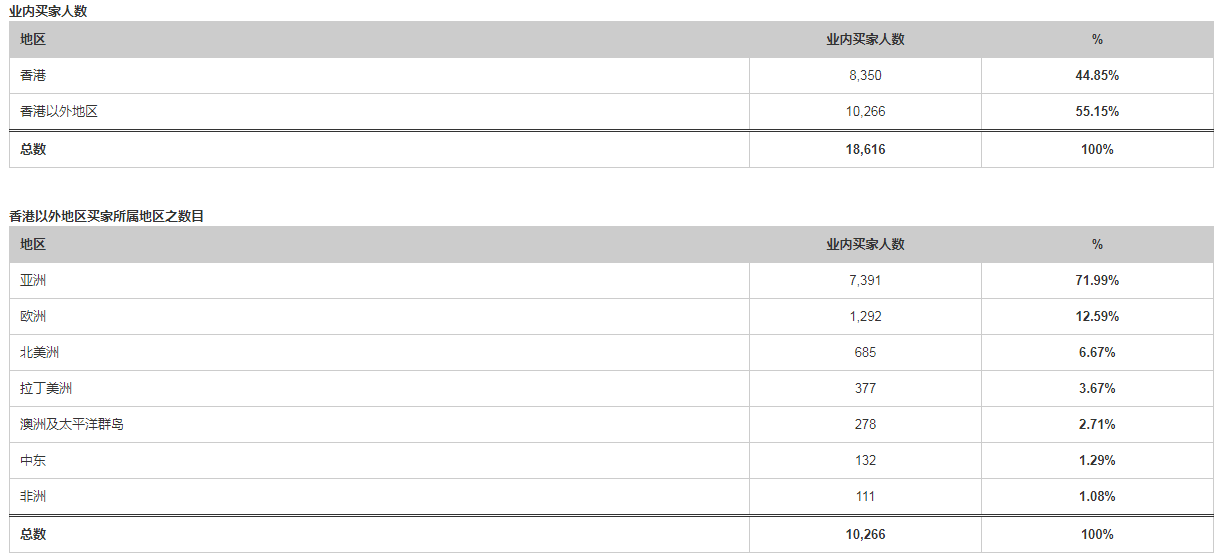Click the 中东 row label

[x=33, y=461]
